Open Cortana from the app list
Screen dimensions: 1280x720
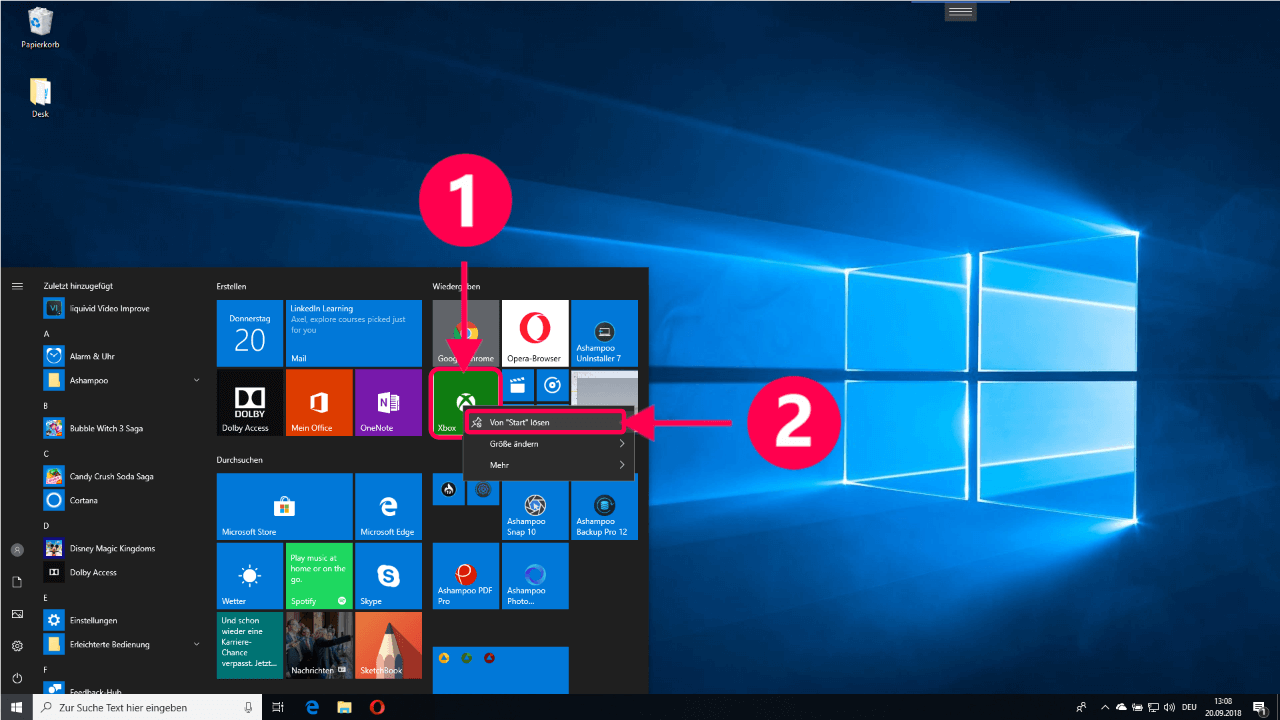tap(123, 500)
